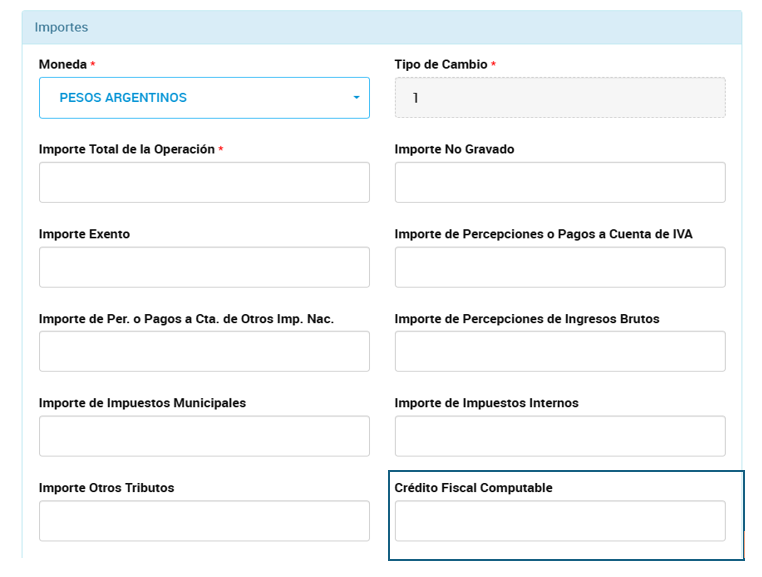The height and width of the screenshot is (577, 762).
Task: Click the Importe No Gravado input box
Action: (x=560, y=183)
